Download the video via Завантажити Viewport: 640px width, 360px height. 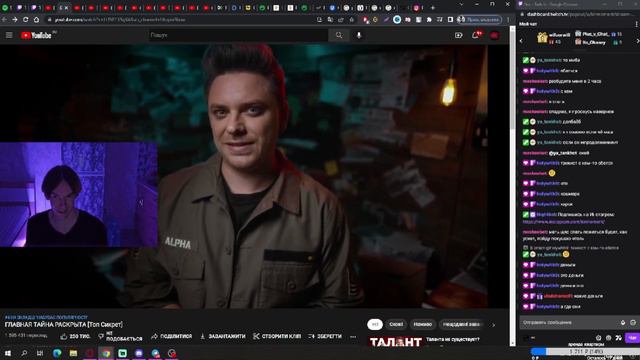point(222,336)
